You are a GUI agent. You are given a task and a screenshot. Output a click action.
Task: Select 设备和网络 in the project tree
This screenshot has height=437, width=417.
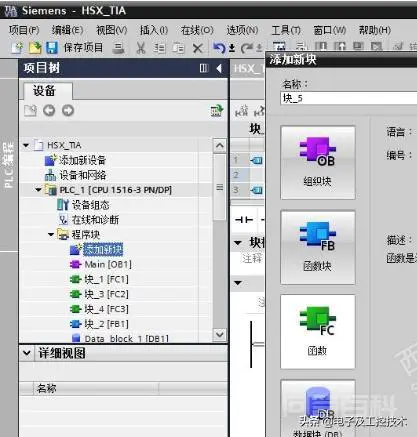83,175
